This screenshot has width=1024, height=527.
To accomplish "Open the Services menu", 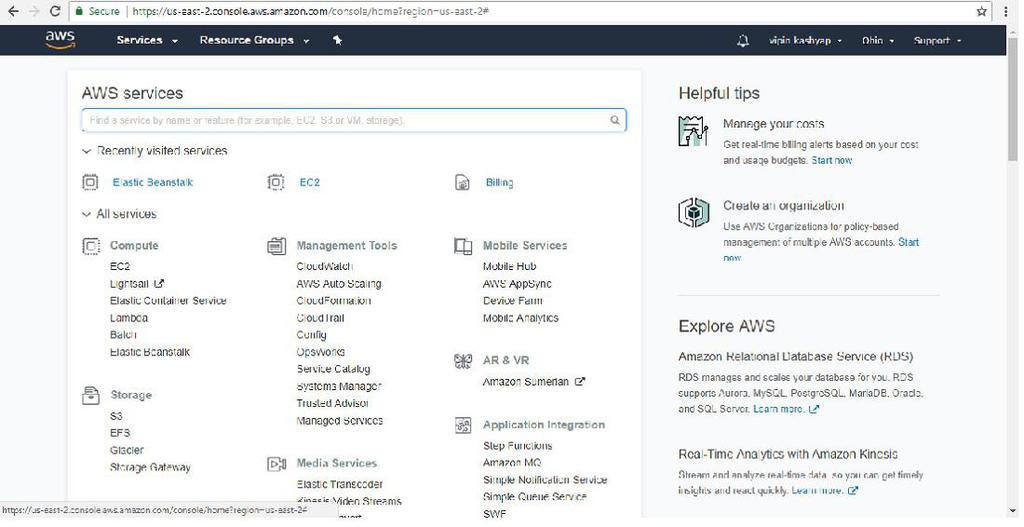I will (146, 40).
